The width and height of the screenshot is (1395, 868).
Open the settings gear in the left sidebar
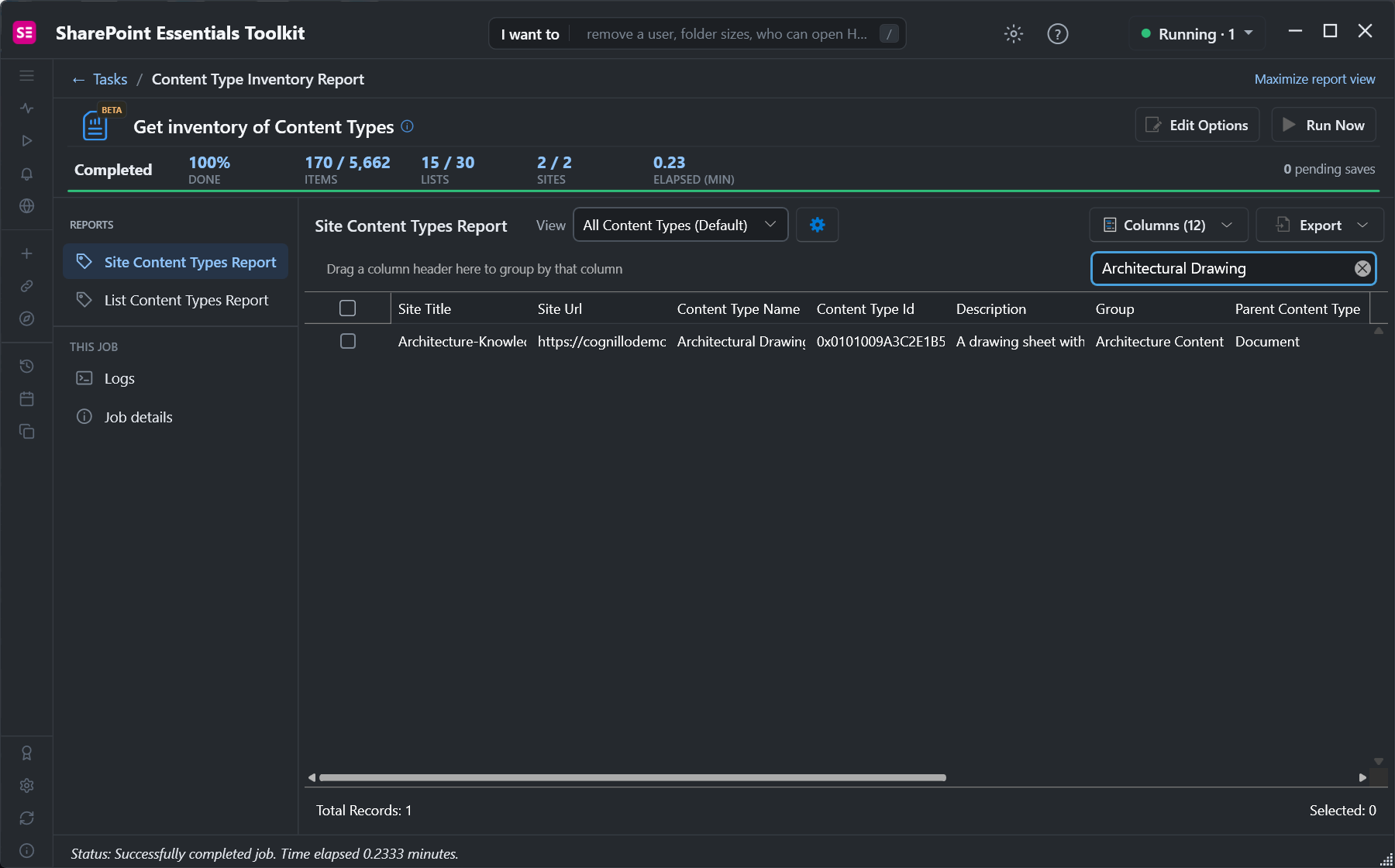coord(26,786)
